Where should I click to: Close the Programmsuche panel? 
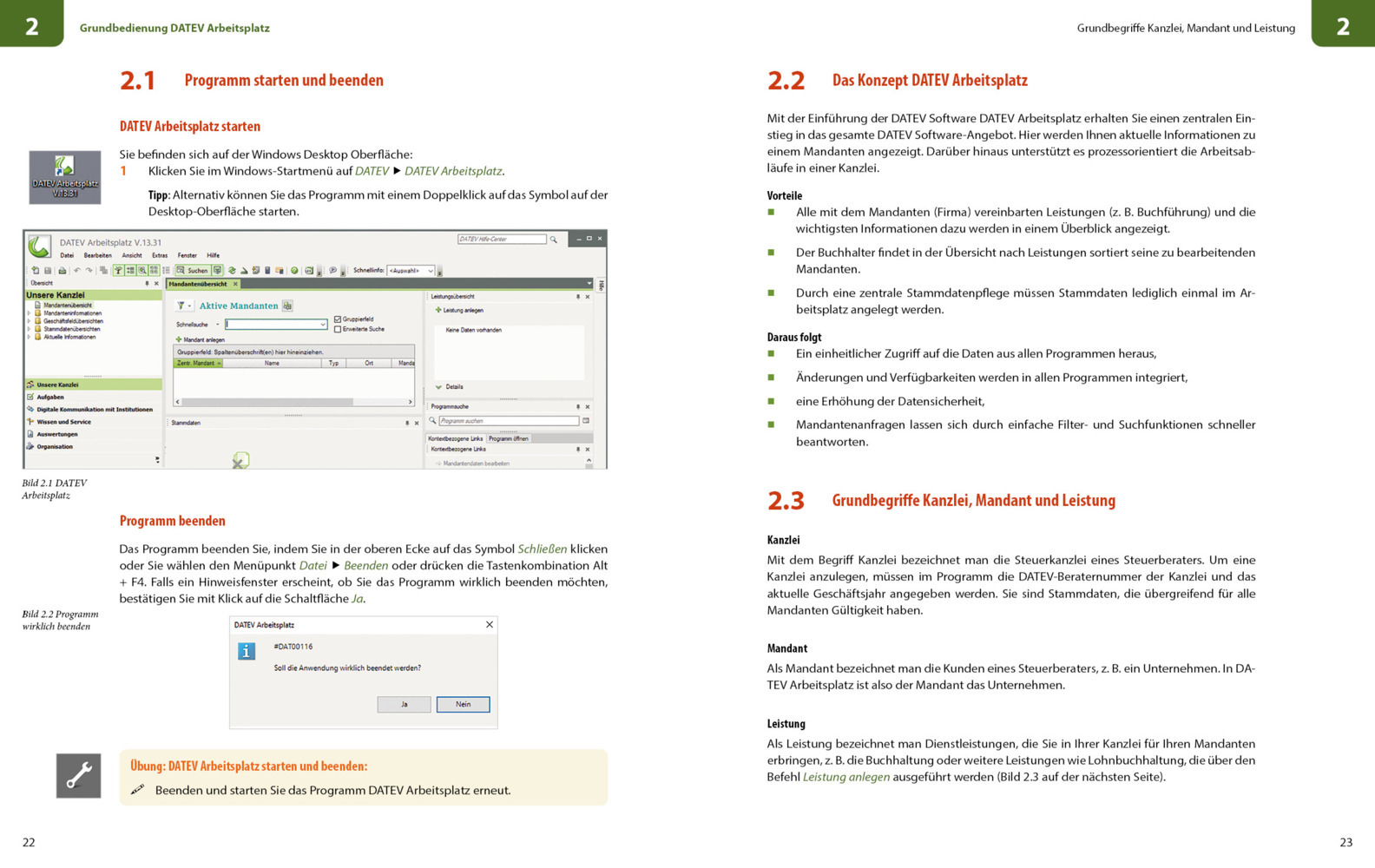588,406
